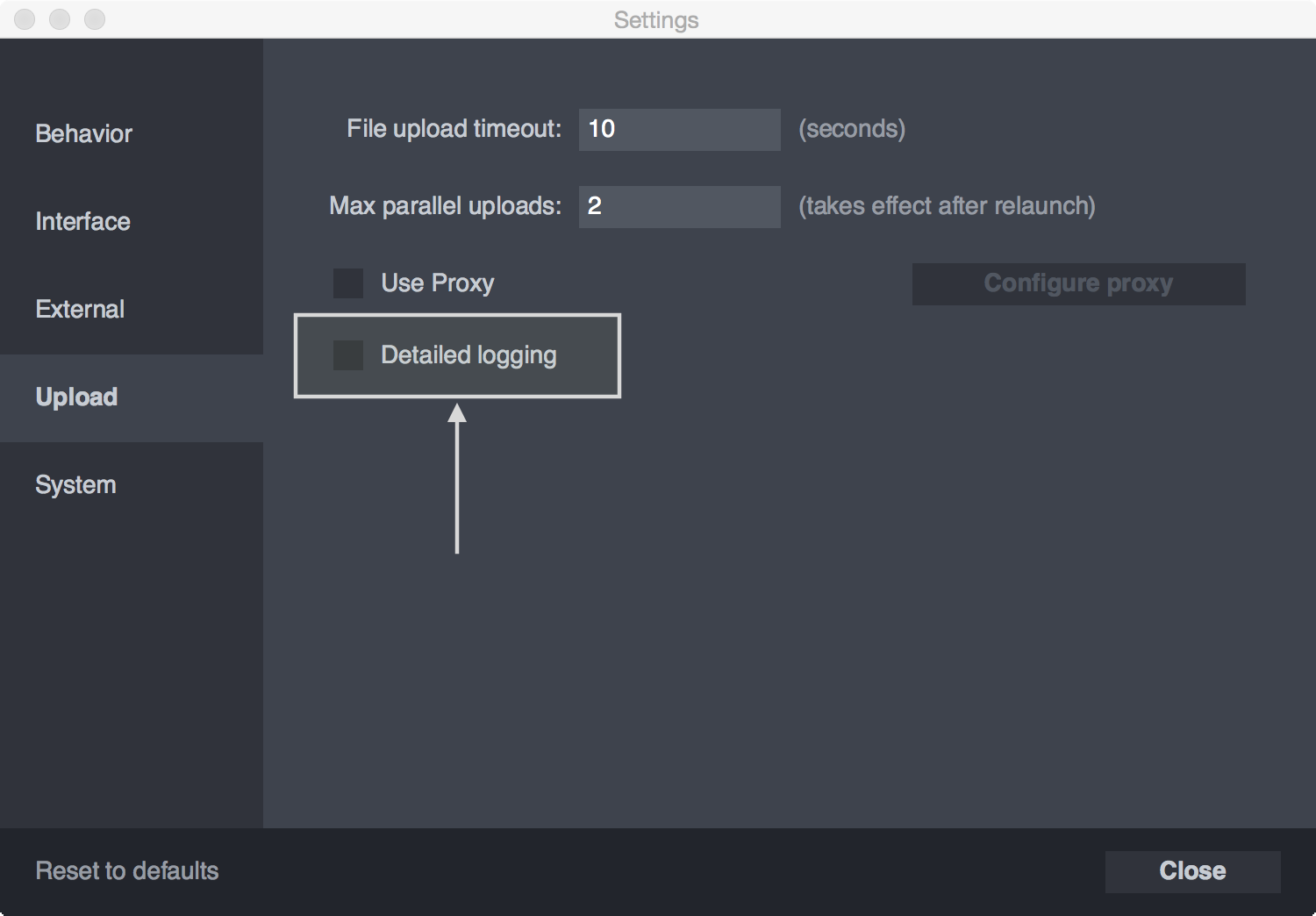Click the red close window control

coord(25,19)
